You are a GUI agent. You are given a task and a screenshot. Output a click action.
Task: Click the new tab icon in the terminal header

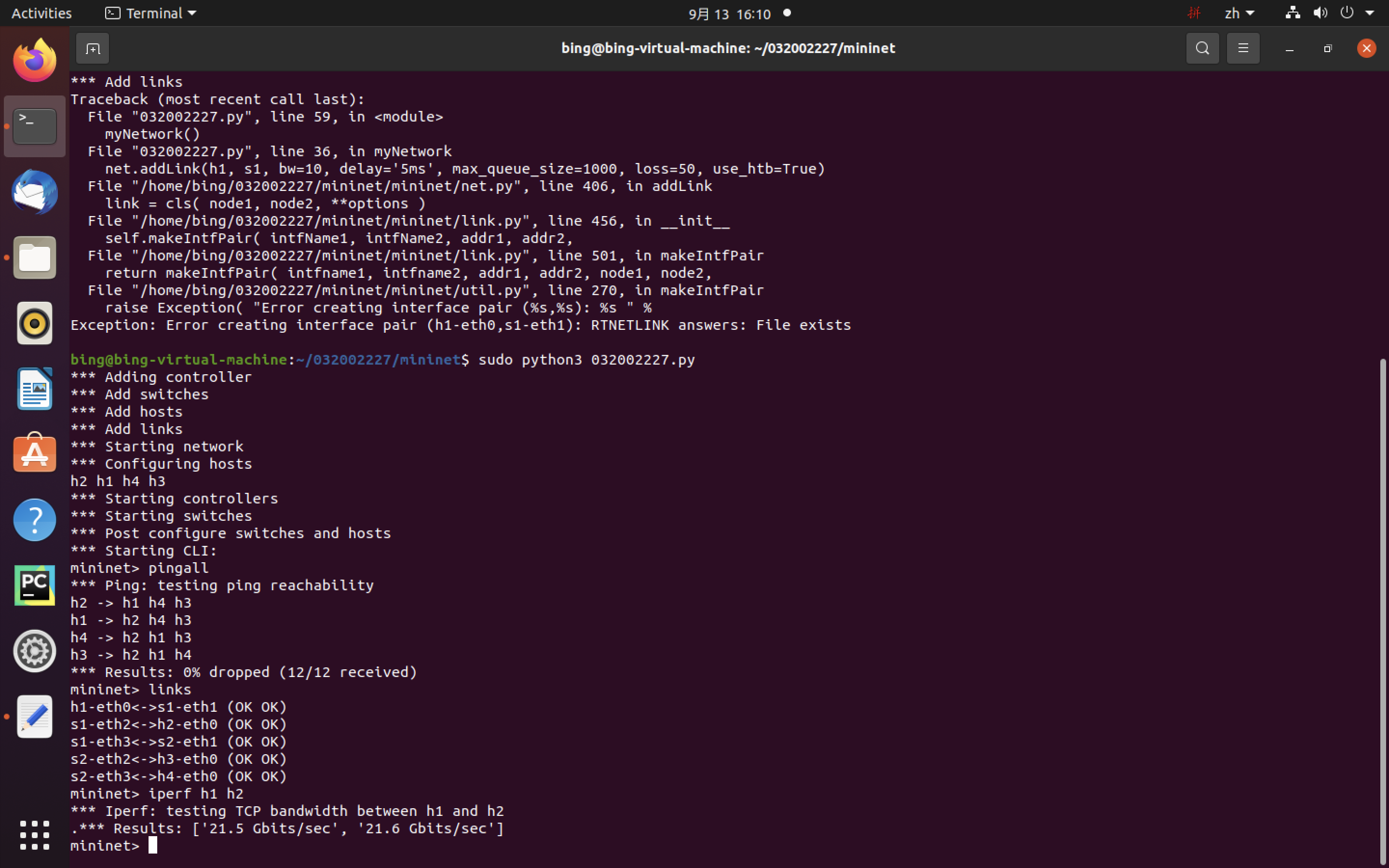(x=93, y=49)
